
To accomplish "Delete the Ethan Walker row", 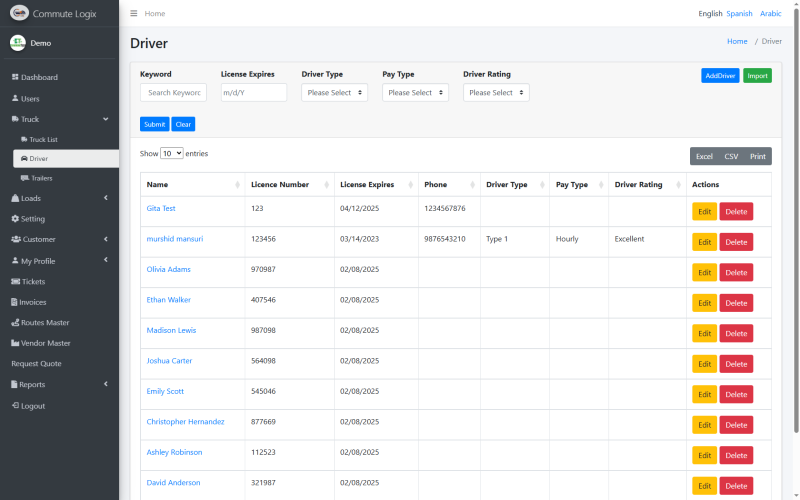I will 736,303.
